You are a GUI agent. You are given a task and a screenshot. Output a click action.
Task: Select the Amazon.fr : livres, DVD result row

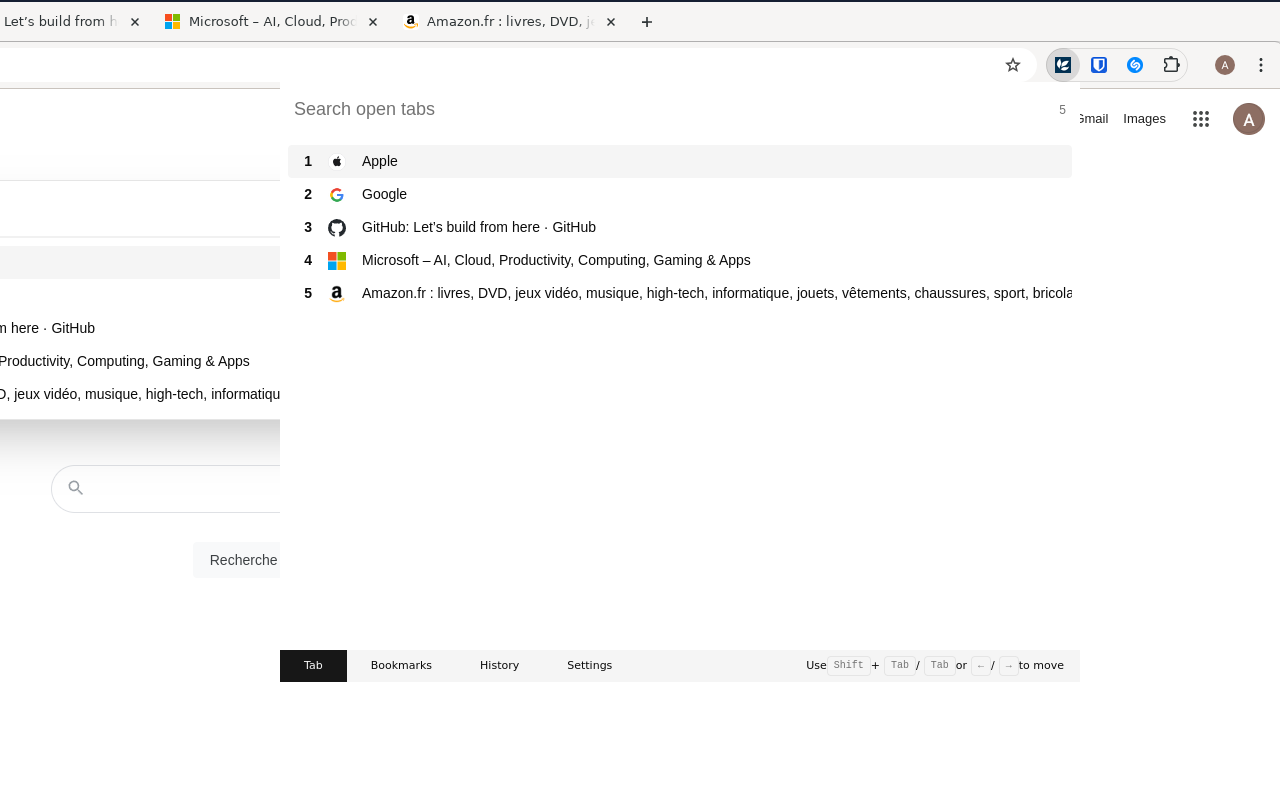680,294
